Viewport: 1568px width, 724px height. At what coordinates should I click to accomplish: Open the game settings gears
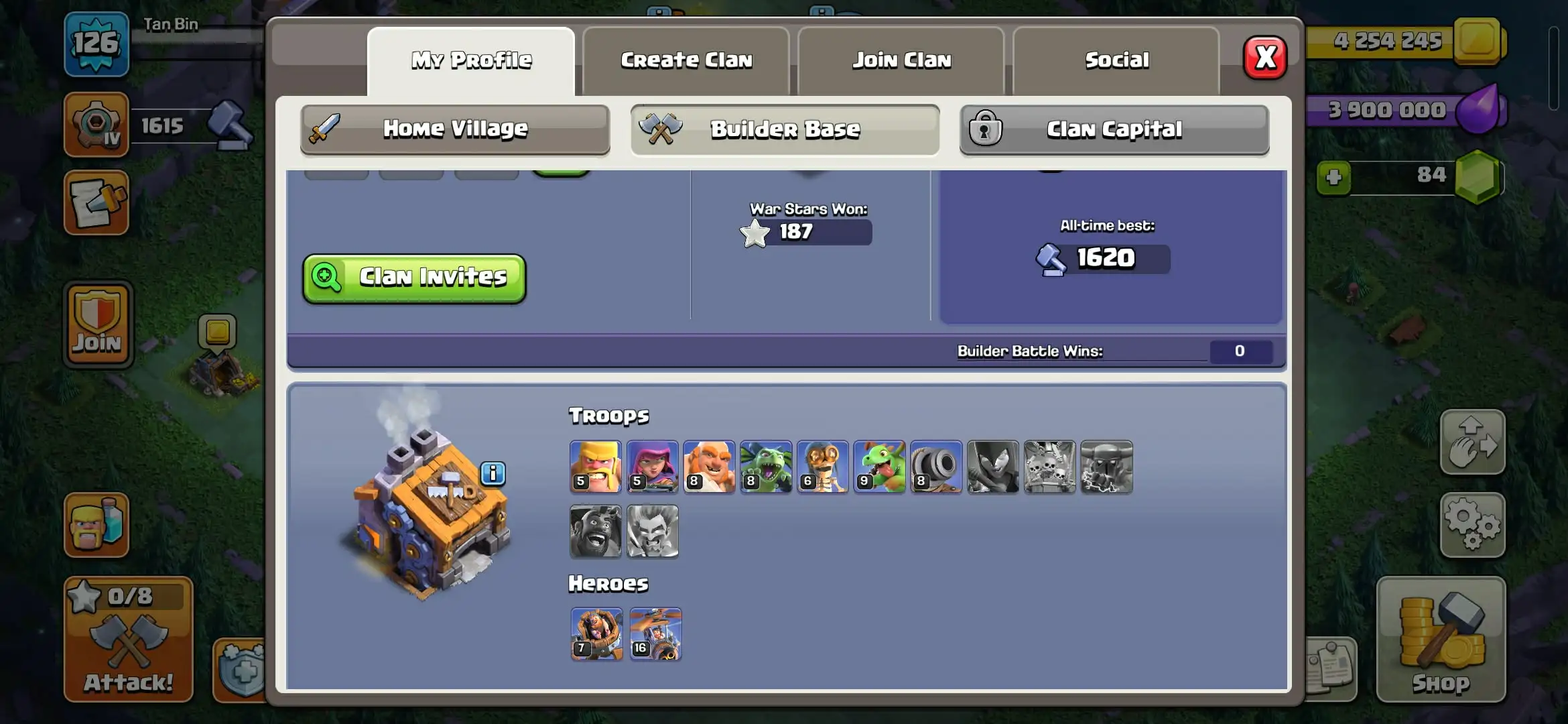pyautogui.click(x=1473, y=526)
